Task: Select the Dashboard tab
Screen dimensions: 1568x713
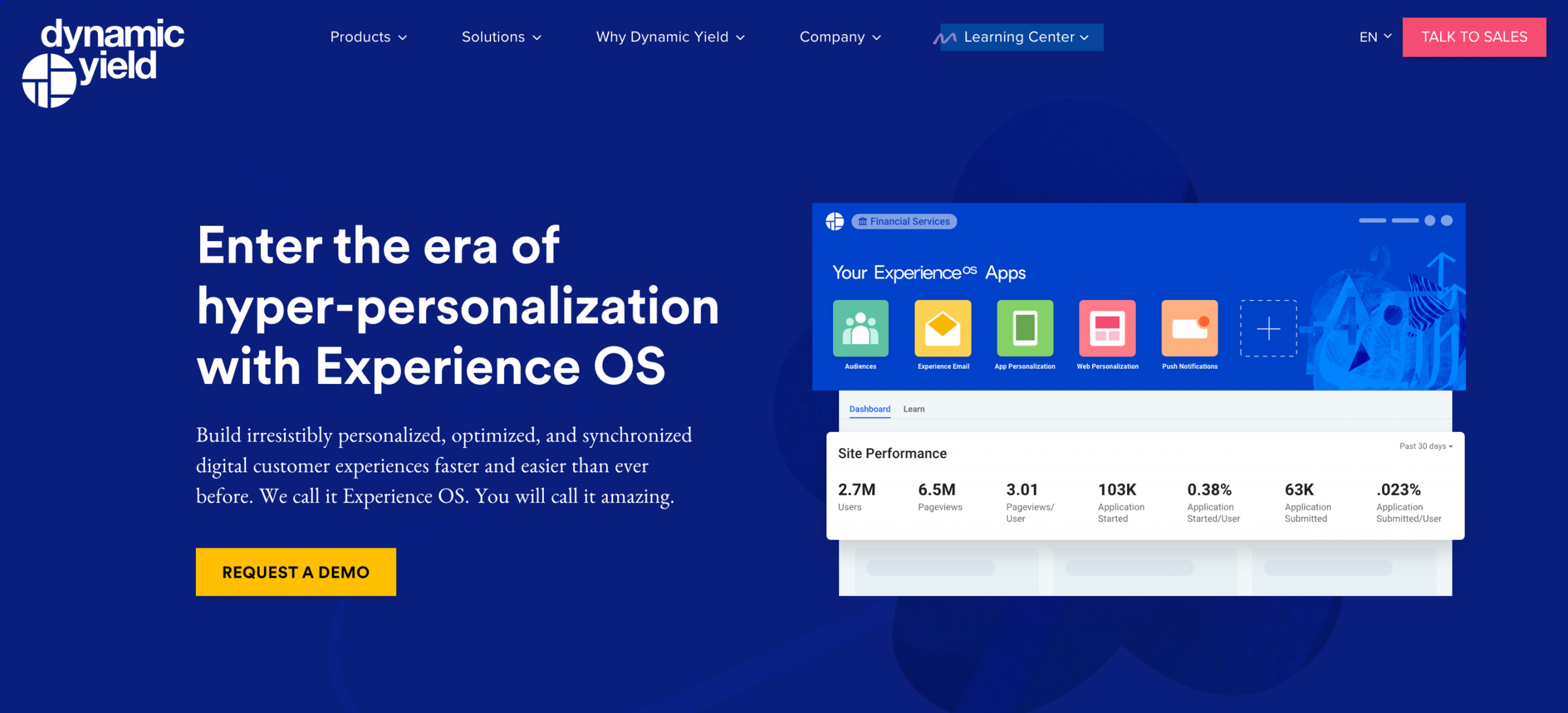Action: pos(869,409)
